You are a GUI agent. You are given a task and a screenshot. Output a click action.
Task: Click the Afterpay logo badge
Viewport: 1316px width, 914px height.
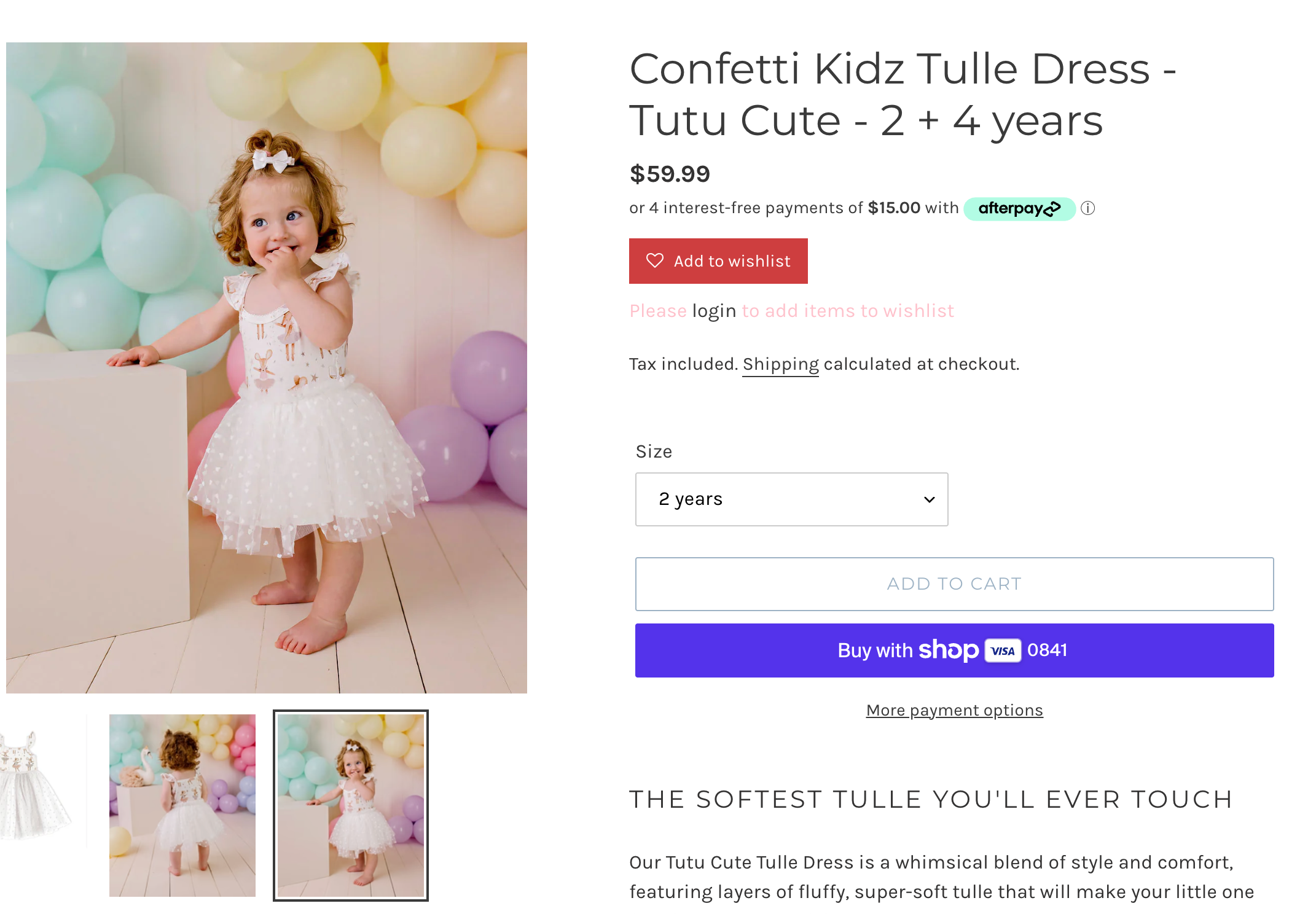click(1019, 209)
